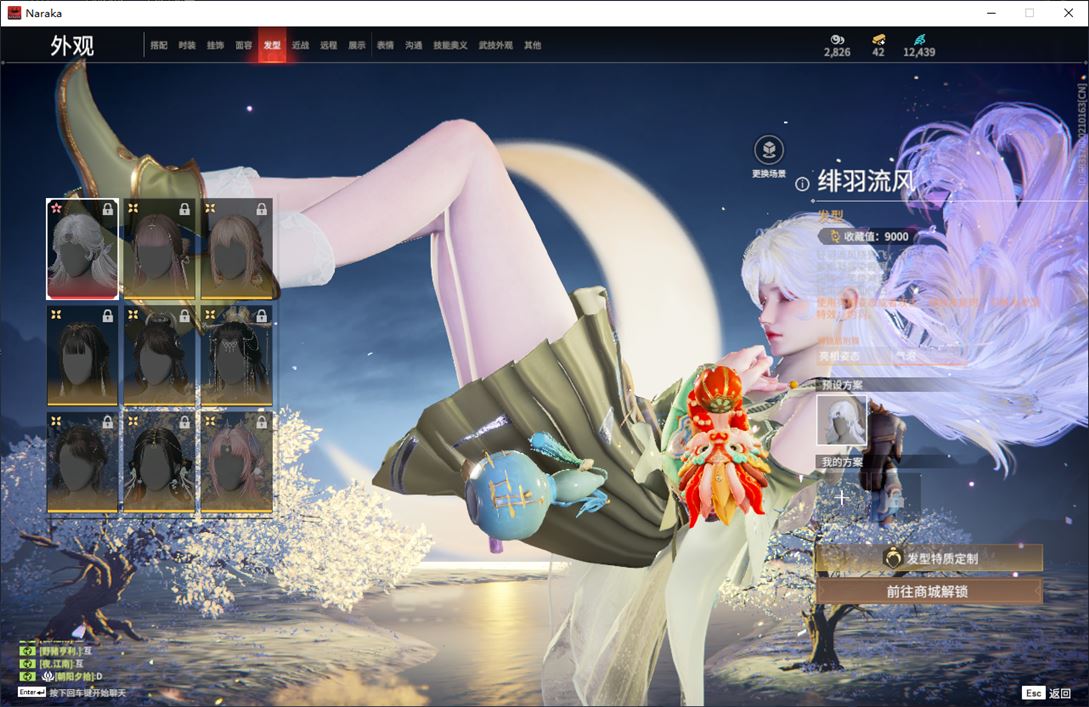Viewport: 1089px width, 707px height.
Task: Click the 发型特质定制 button
Action: 929,558
